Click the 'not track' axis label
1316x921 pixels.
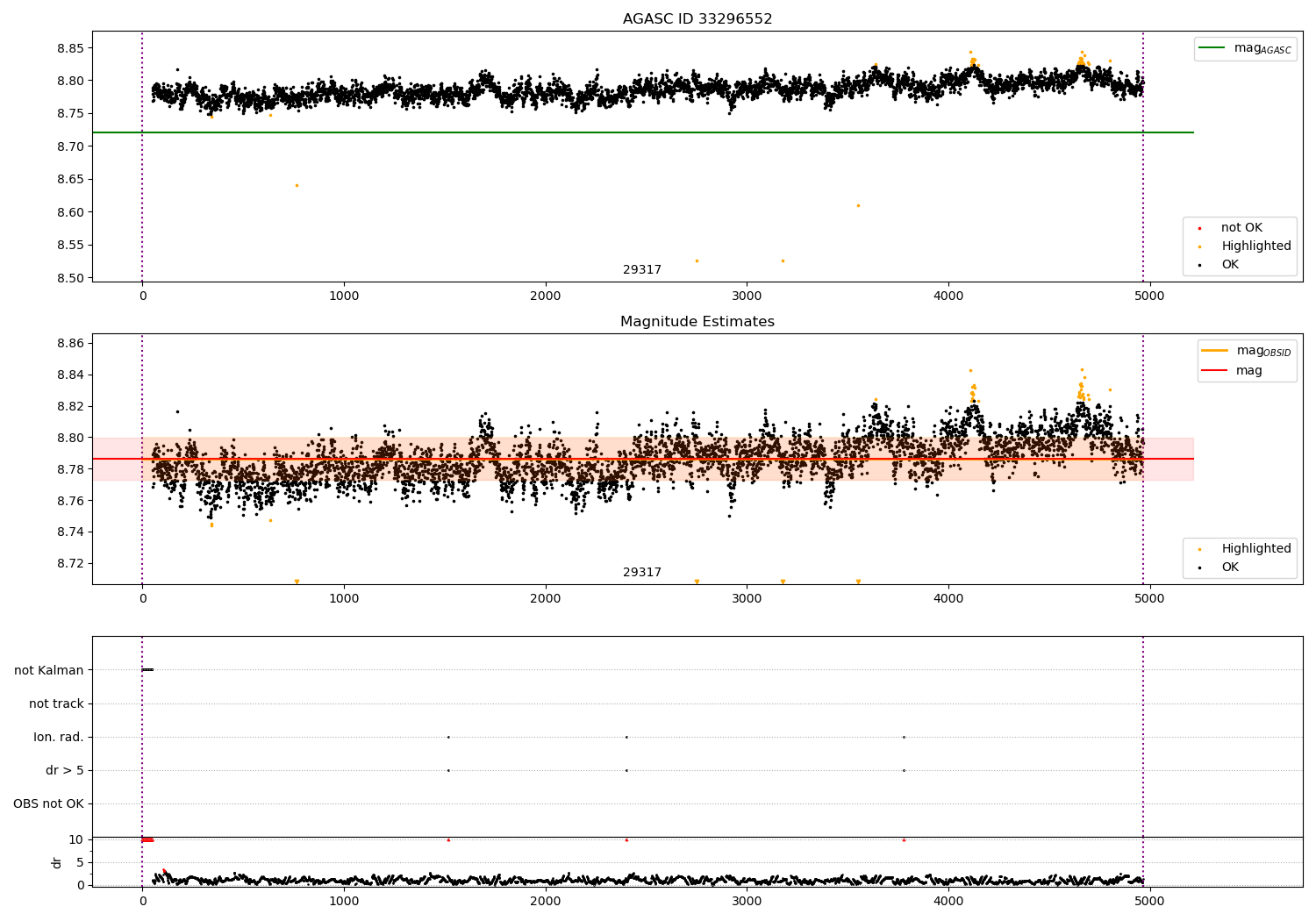pos(56,704)
